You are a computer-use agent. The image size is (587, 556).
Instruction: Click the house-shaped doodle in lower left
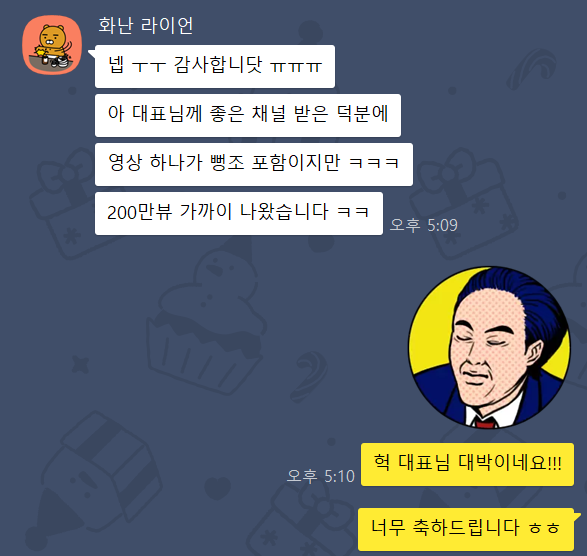coord(103,472)
